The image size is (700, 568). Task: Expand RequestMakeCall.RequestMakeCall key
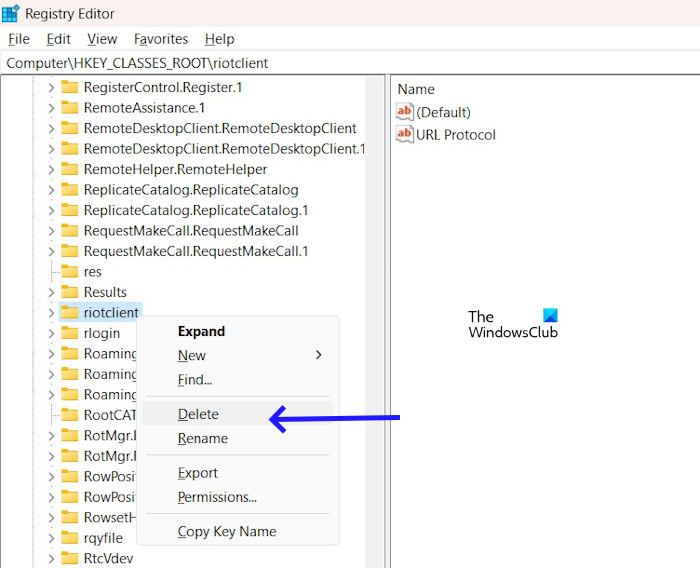click(51, 231)
